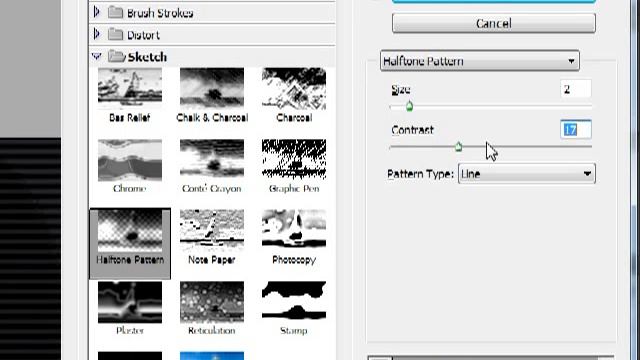
Task: Apply the Chrome filter thumbnail
Action: pos(130,160)
